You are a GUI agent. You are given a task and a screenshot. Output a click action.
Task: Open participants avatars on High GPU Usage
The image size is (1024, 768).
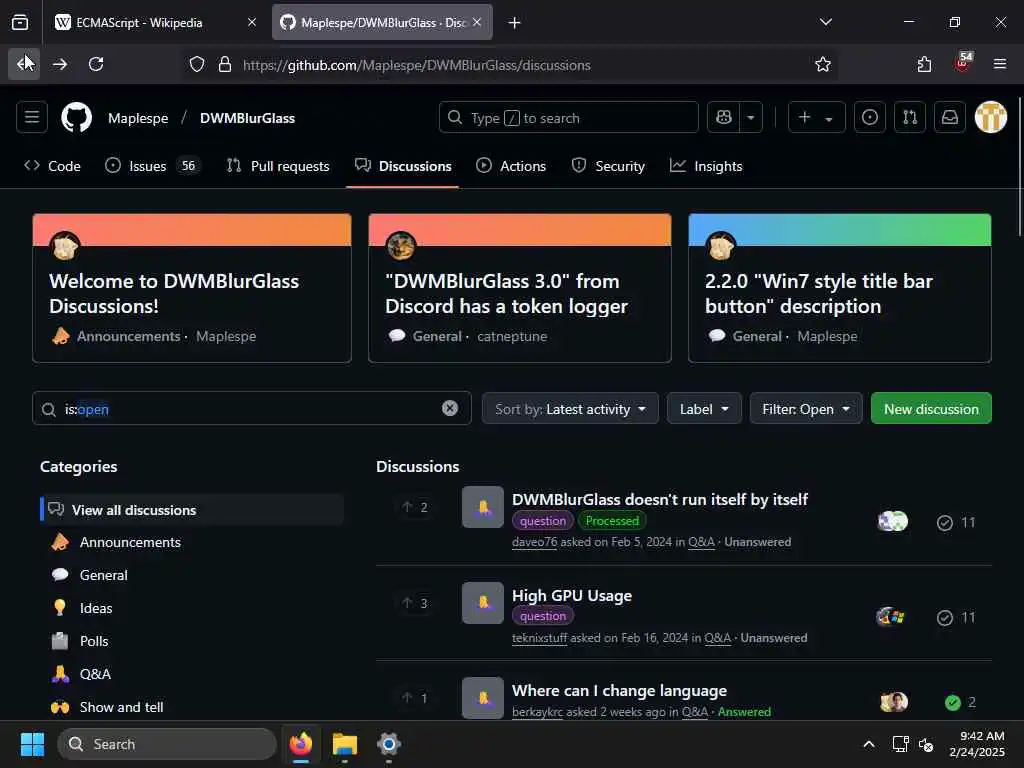tap(891, 616)
